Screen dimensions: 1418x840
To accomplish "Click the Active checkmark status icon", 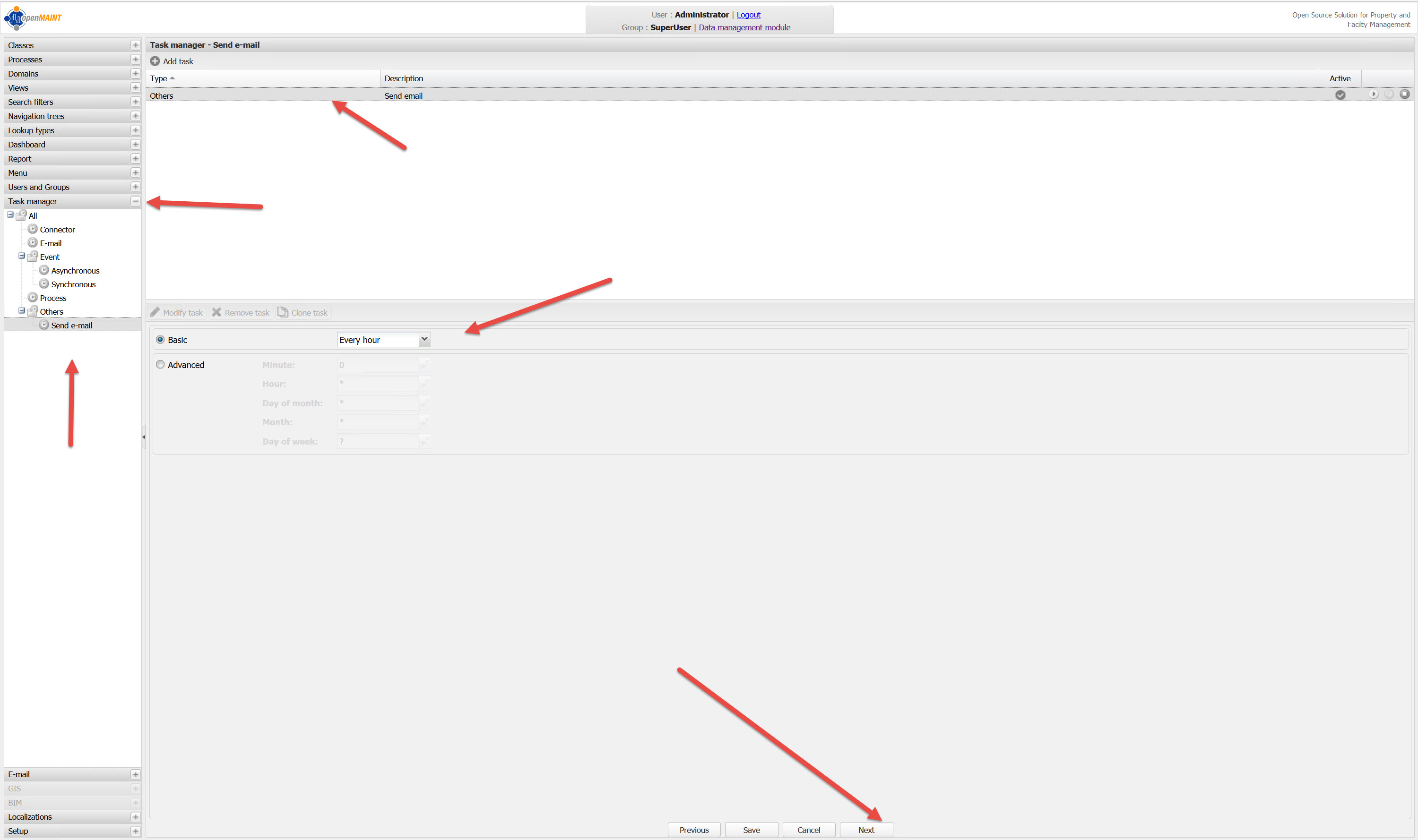I will [1340, 95].
